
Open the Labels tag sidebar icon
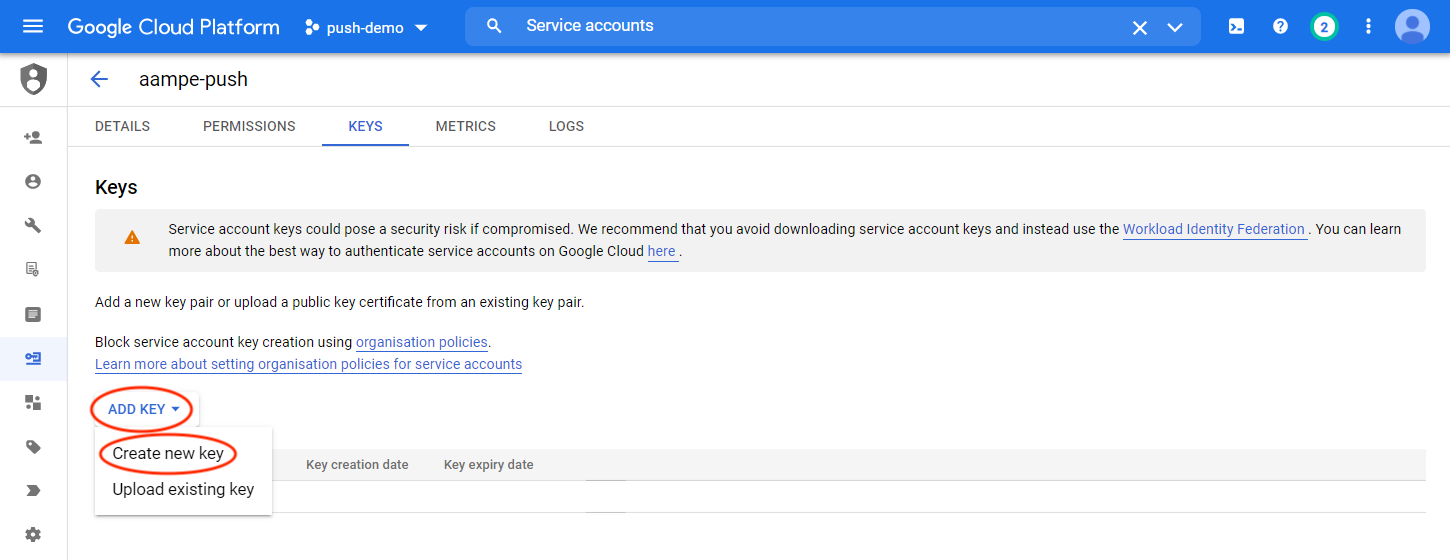(x=33, y=447)
